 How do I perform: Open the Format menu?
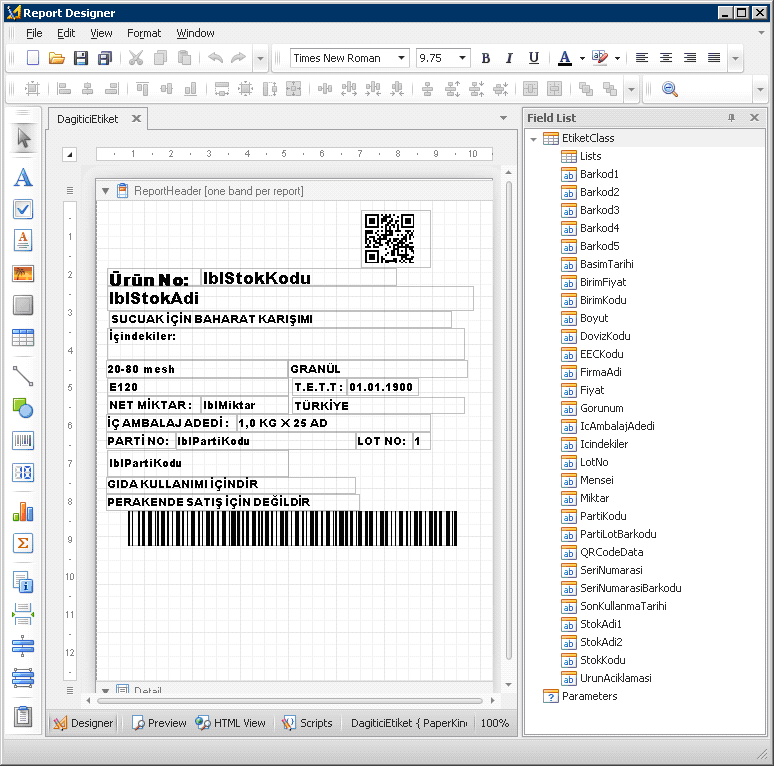pos(144,33)
